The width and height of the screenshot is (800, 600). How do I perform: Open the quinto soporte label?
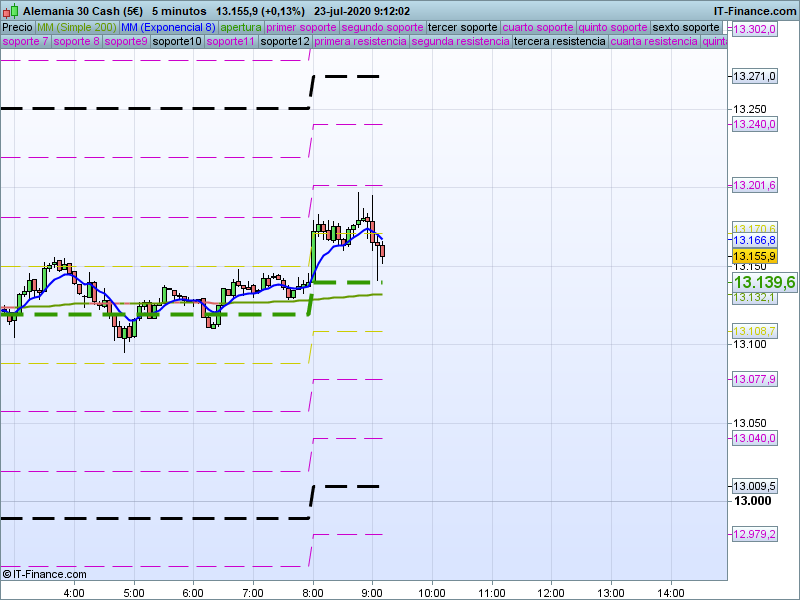[x=613, y=28]
